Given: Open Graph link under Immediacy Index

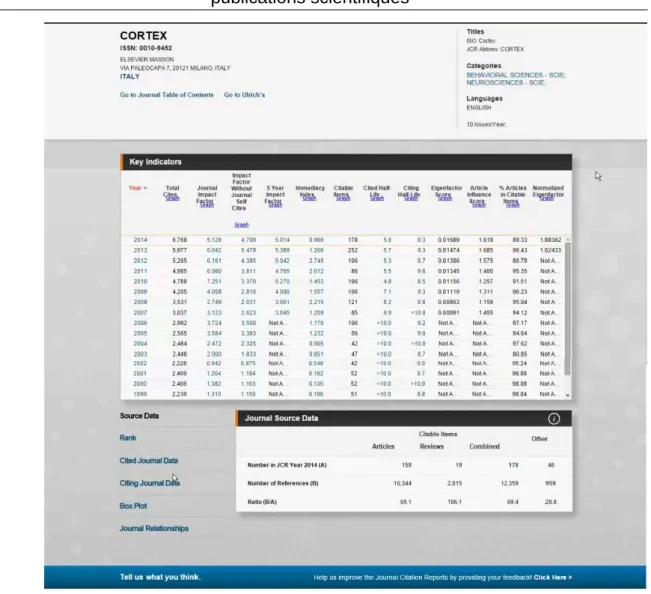Looking at the screenshot, I should point(309,198).
